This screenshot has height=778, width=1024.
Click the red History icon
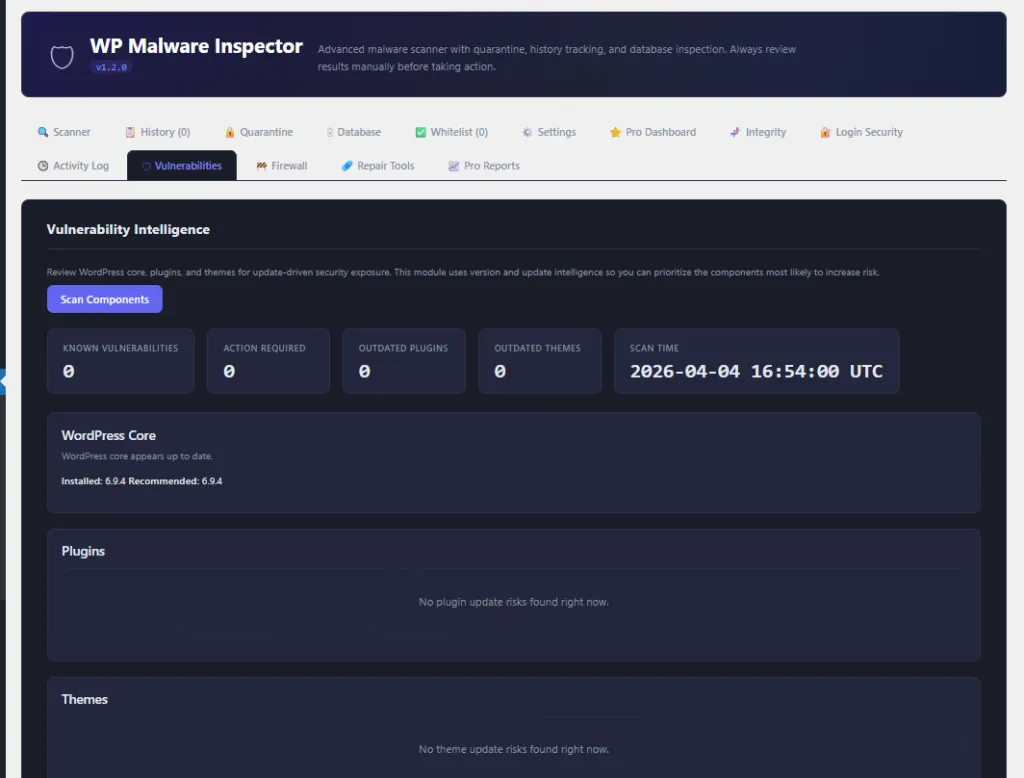click(130, 131)
